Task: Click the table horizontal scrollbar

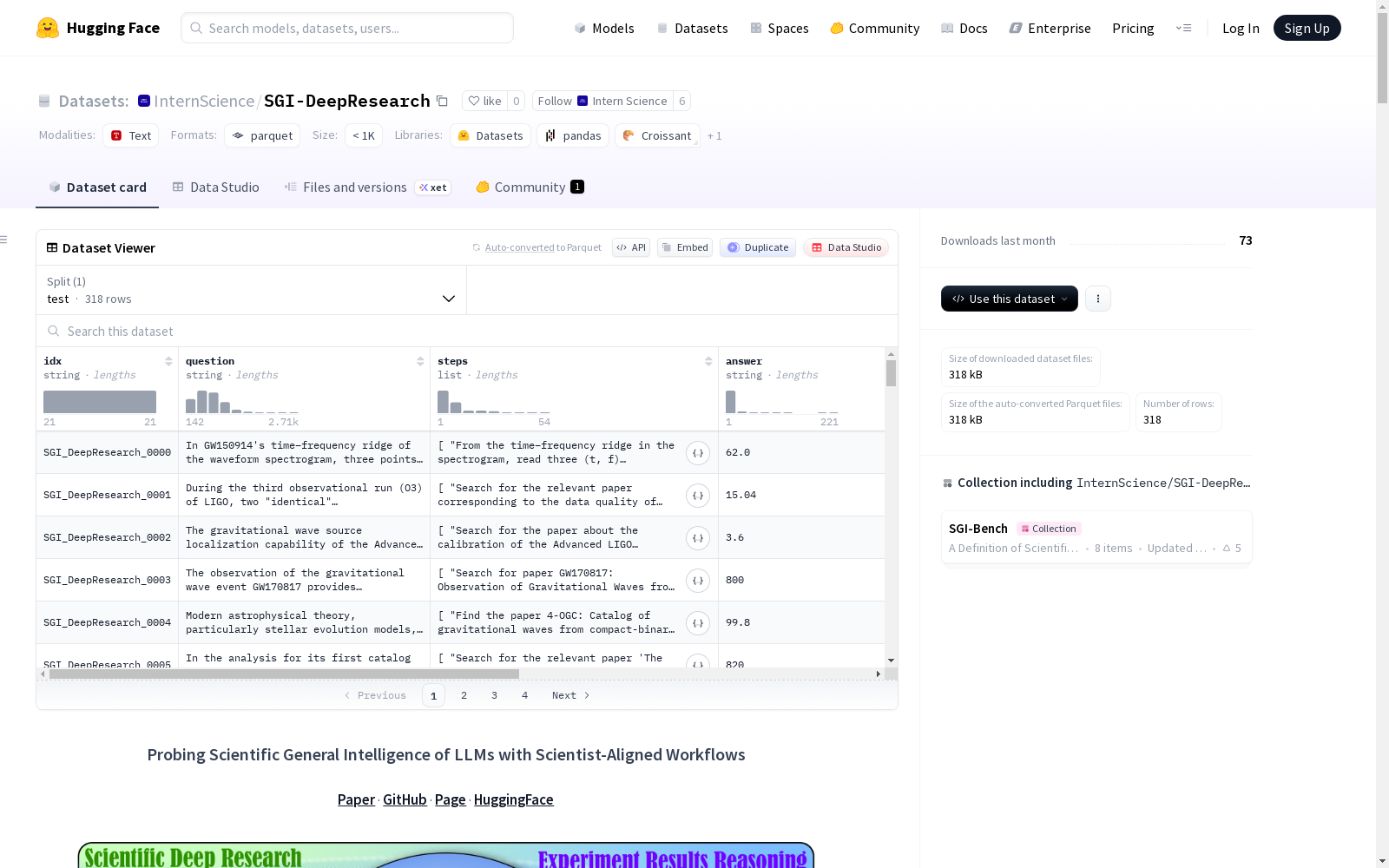Action: click(x=284, y=674)
